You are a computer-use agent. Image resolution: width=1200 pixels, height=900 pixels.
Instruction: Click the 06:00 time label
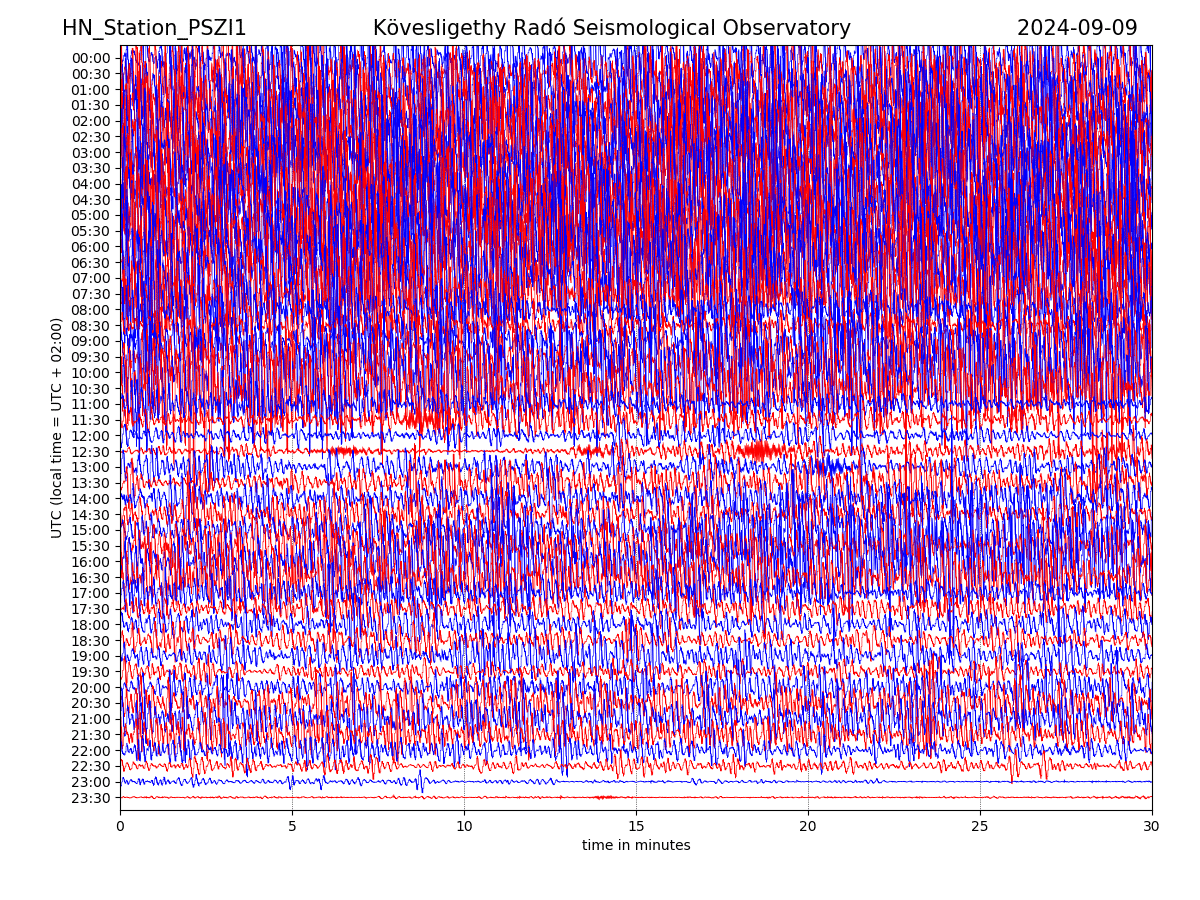91,247
